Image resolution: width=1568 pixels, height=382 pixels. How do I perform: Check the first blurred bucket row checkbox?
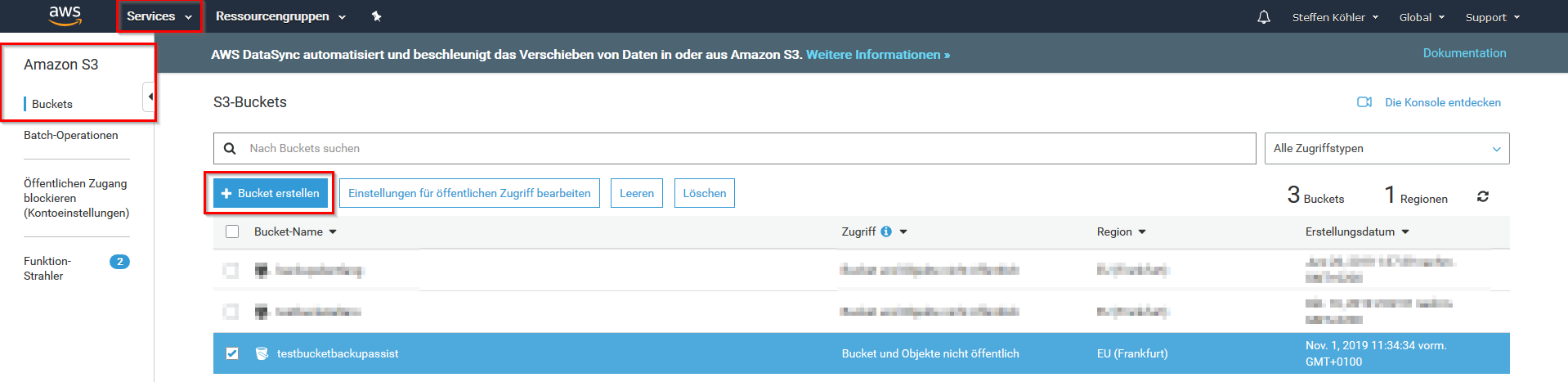[x=231, y=270]
